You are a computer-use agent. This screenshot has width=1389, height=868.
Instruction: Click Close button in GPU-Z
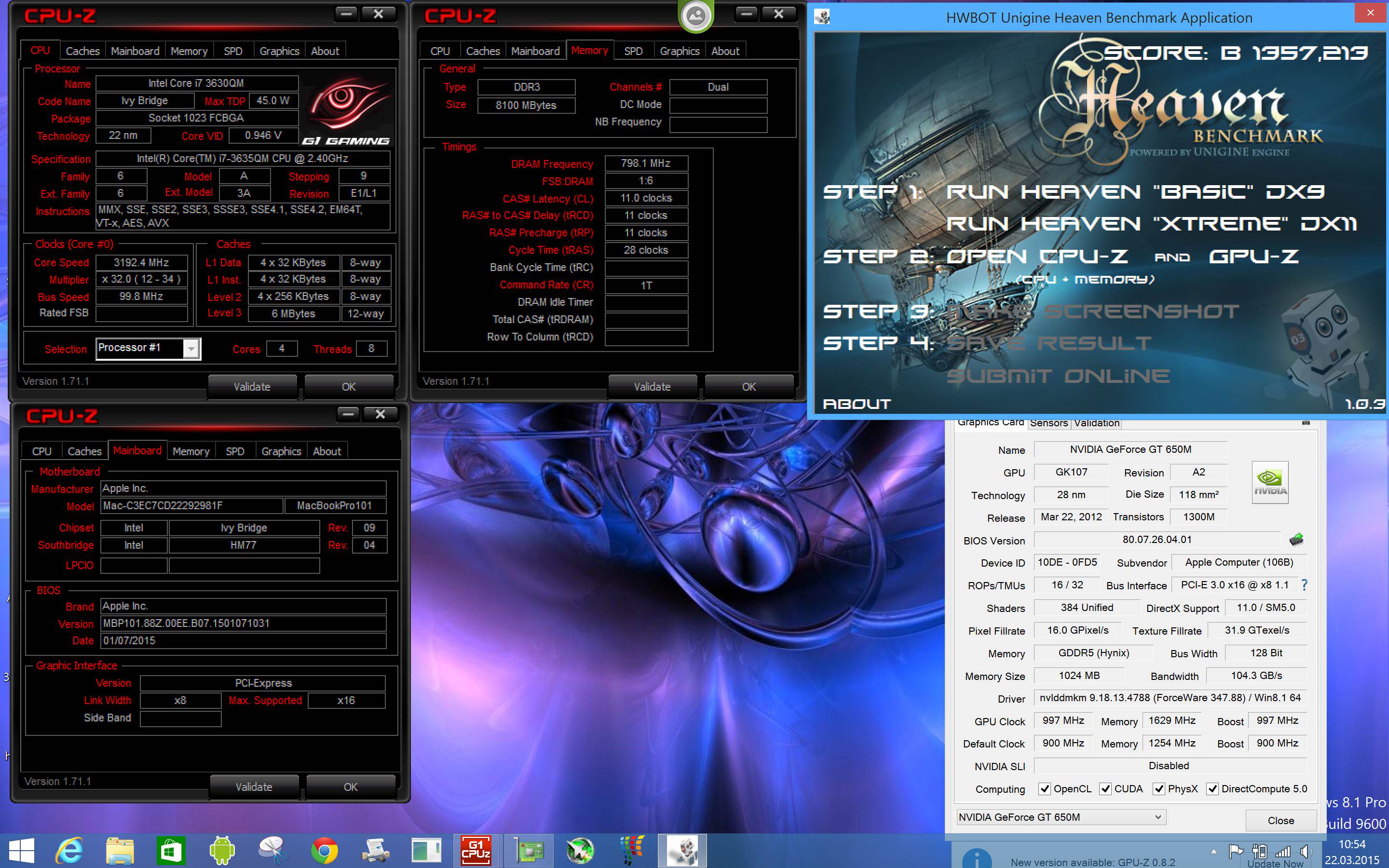click(x=1280, y=820)
